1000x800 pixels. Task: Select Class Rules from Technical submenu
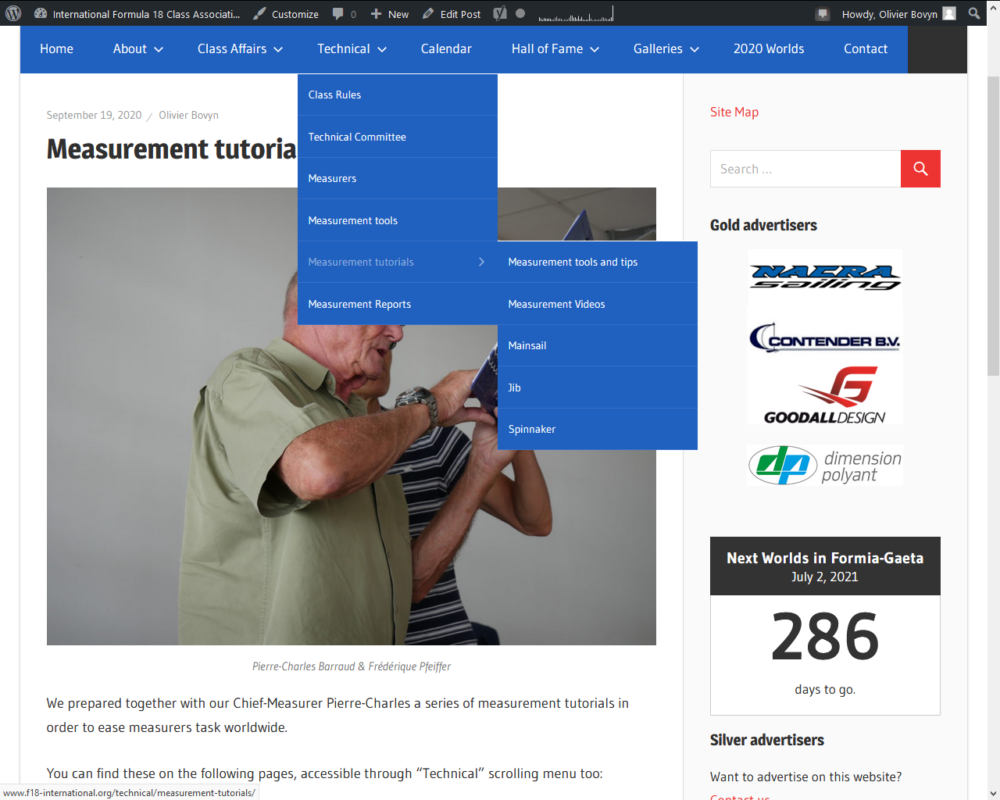(x=397, y=95)
